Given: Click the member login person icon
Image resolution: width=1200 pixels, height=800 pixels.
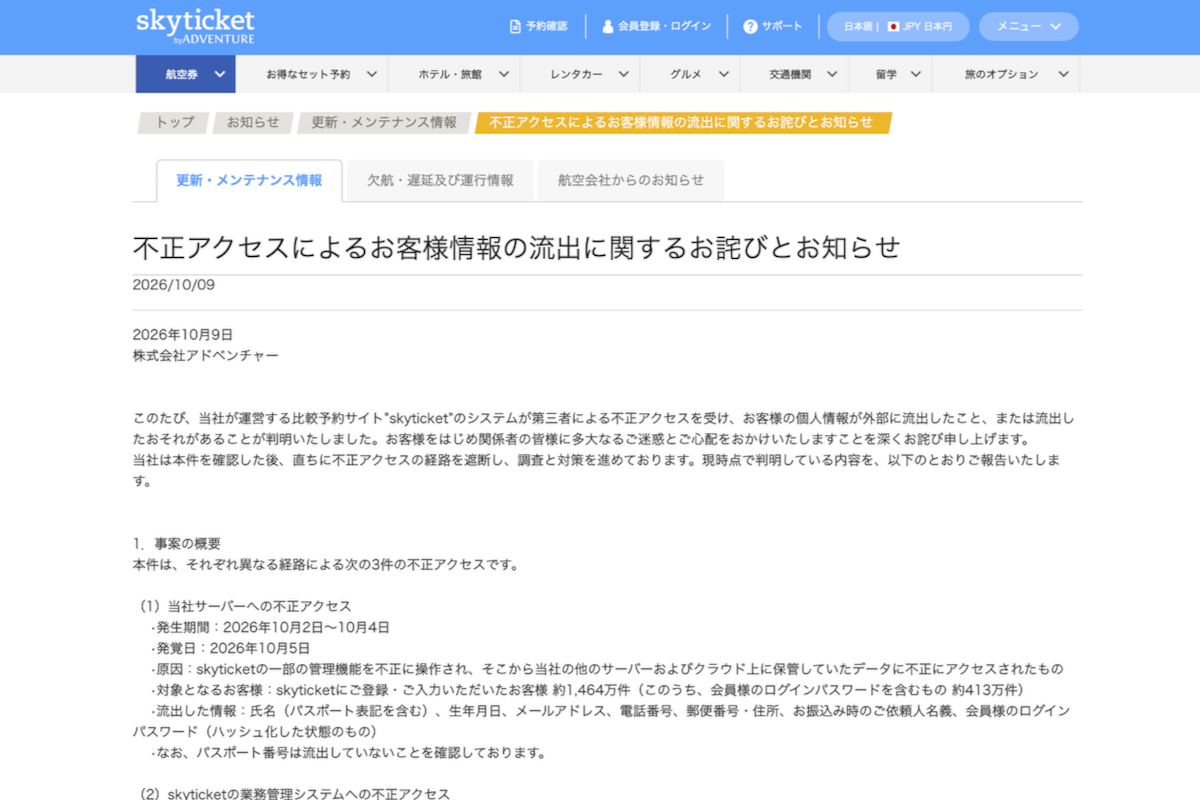Looking at the screenshot, I should coord(608,27).
